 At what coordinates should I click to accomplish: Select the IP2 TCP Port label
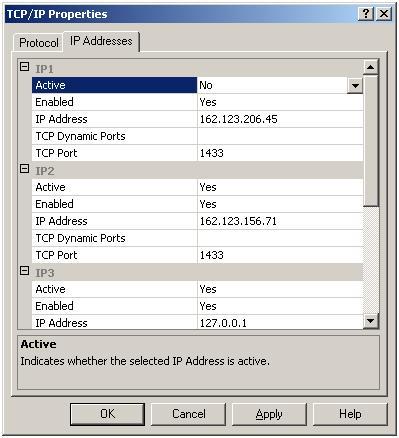[x=56, y=255]
